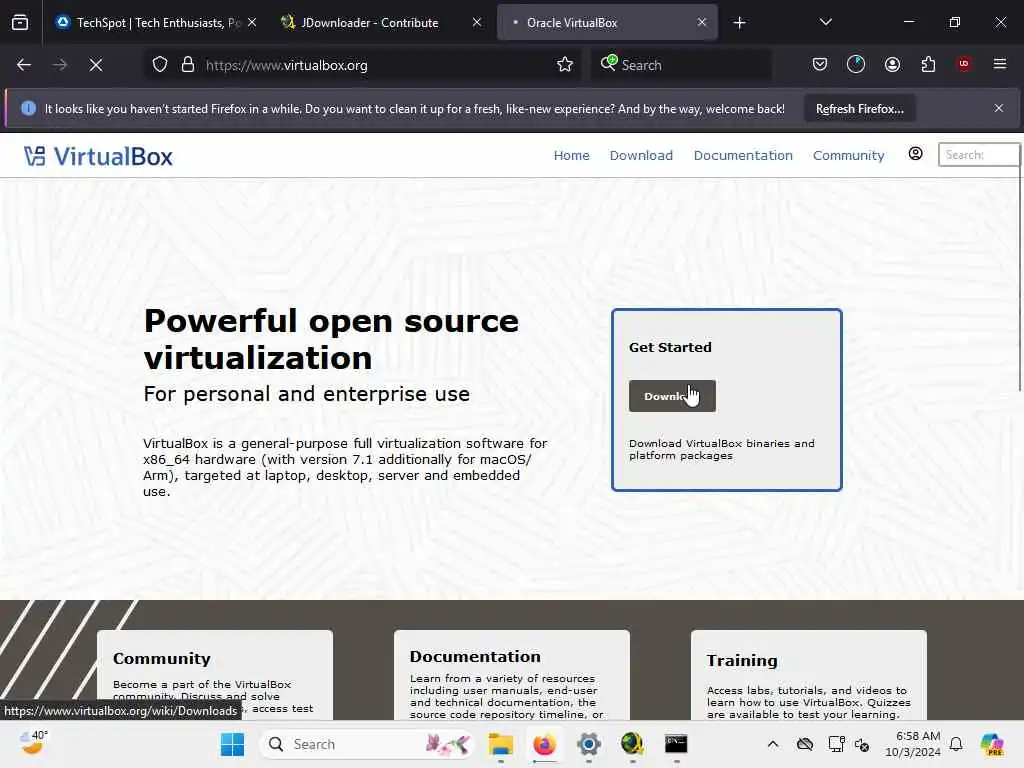The width and height of the screenshot is (1024, 768).
Task: Switch to the TechSpot tab
Action: [x=155, y=22]
